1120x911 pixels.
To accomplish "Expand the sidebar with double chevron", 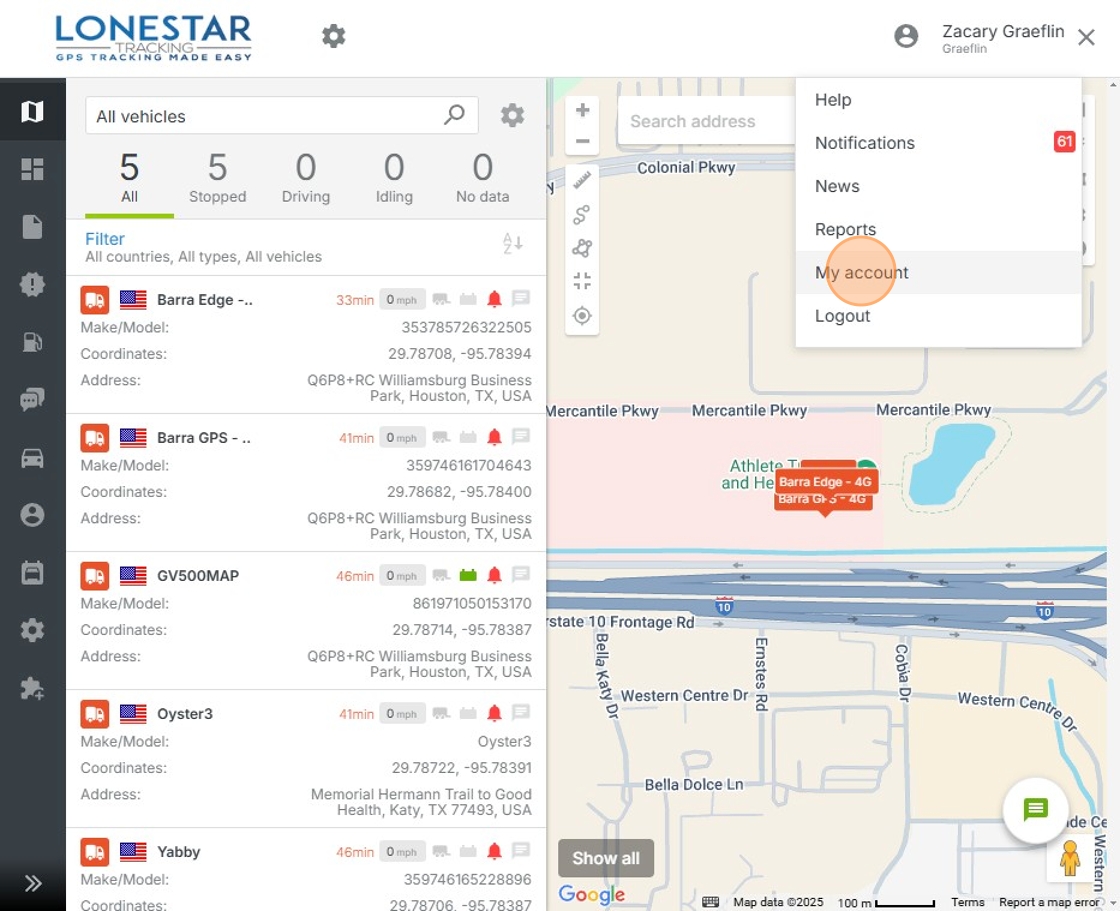I will pyautogui.click(x=33, y=883).
